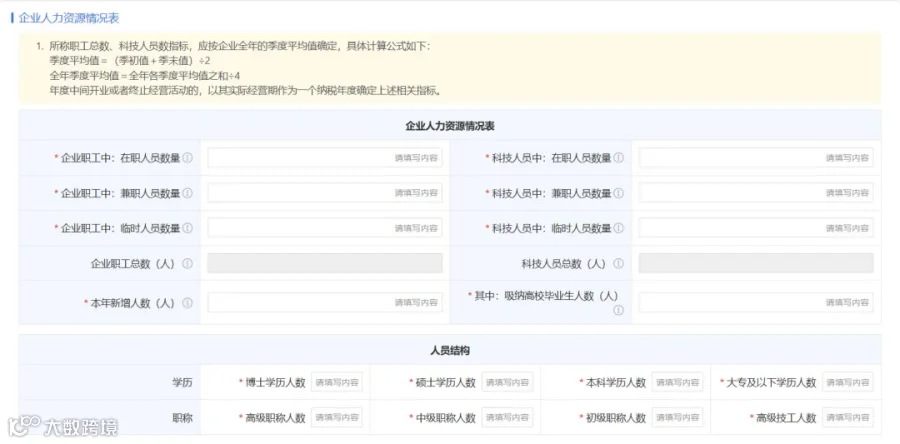Viewport: 900px width, 444px height.
Task: Click the 企业人力资源情况表 table header
Action: coord(450,126)
